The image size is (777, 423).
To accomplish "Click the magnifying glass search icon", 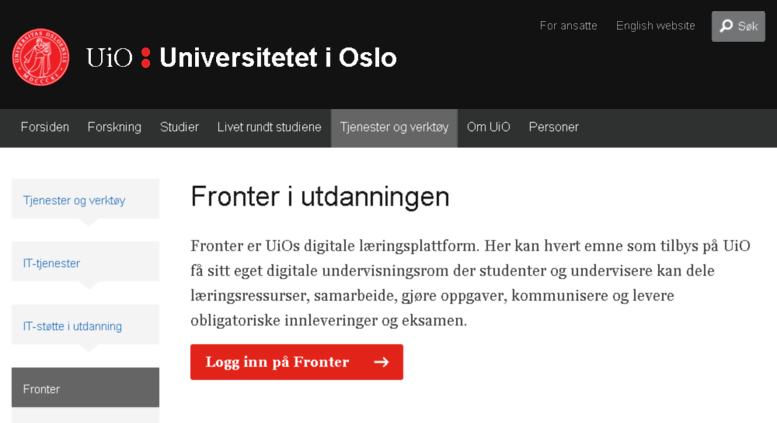I will coord(726,26).
